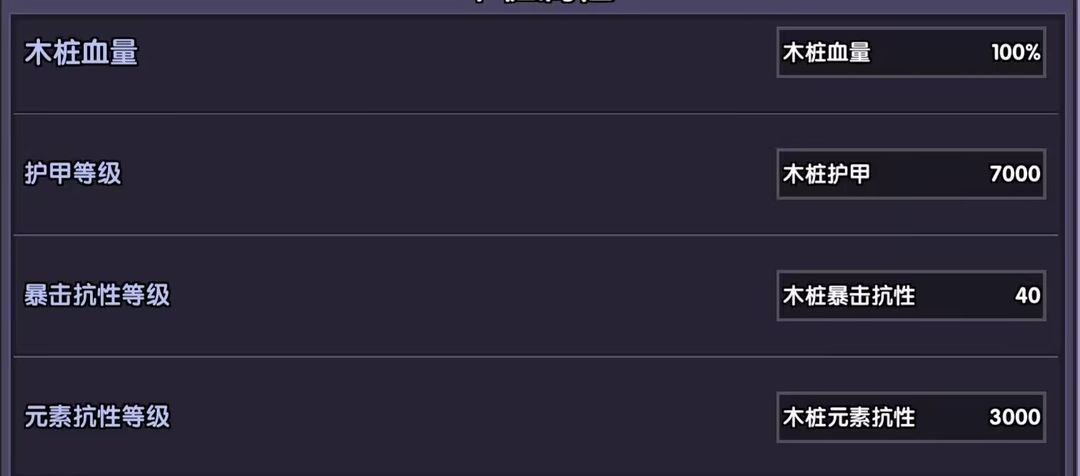
Task: Click the 木桩暴击抗性 text inside the field
Action: coord(848,296)
